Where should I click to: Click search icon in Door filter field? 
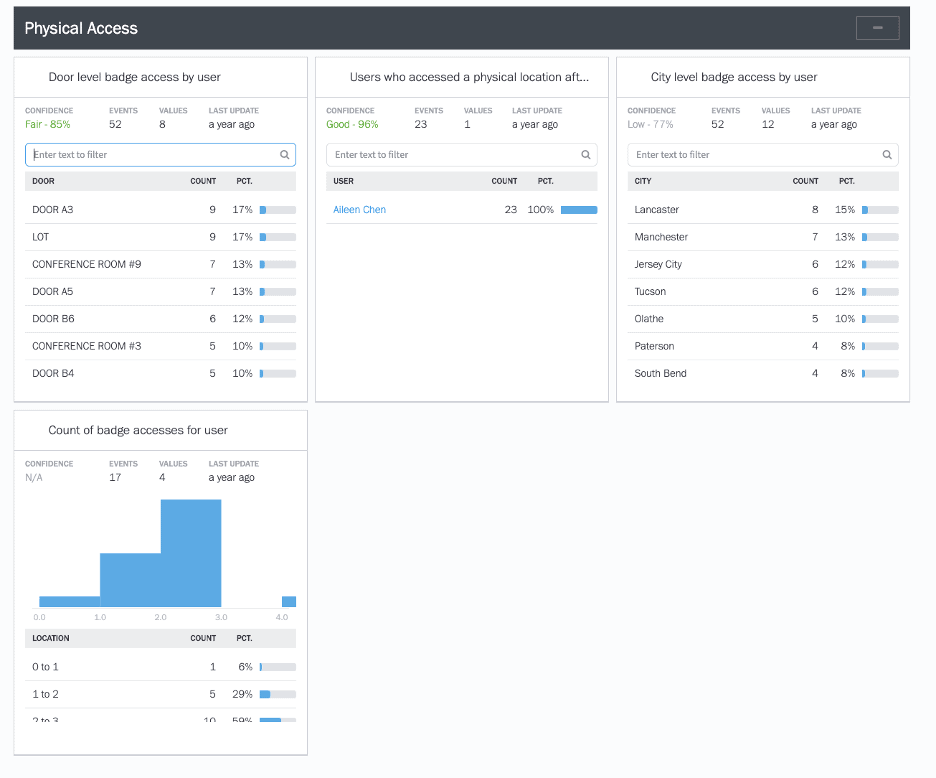pos(284,155)
